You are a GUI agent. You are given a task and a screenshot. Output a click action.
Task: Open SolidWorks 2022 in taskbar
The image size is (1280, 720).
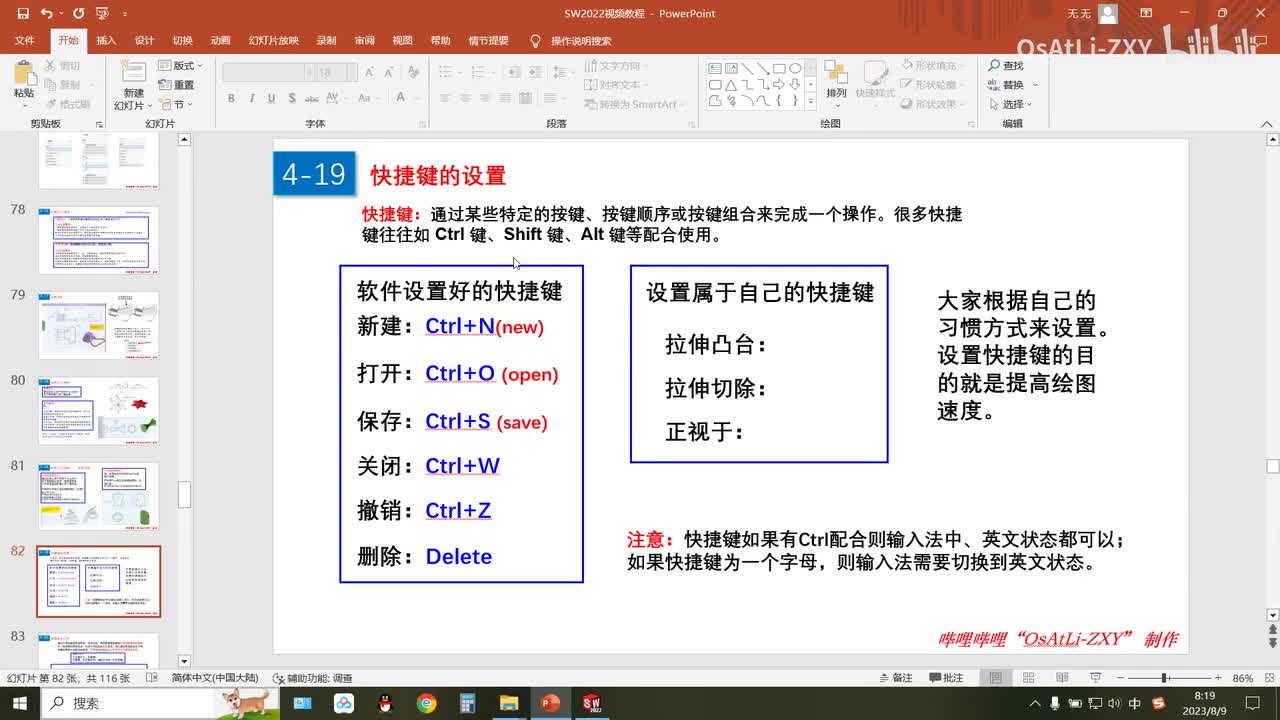point(591,703)
